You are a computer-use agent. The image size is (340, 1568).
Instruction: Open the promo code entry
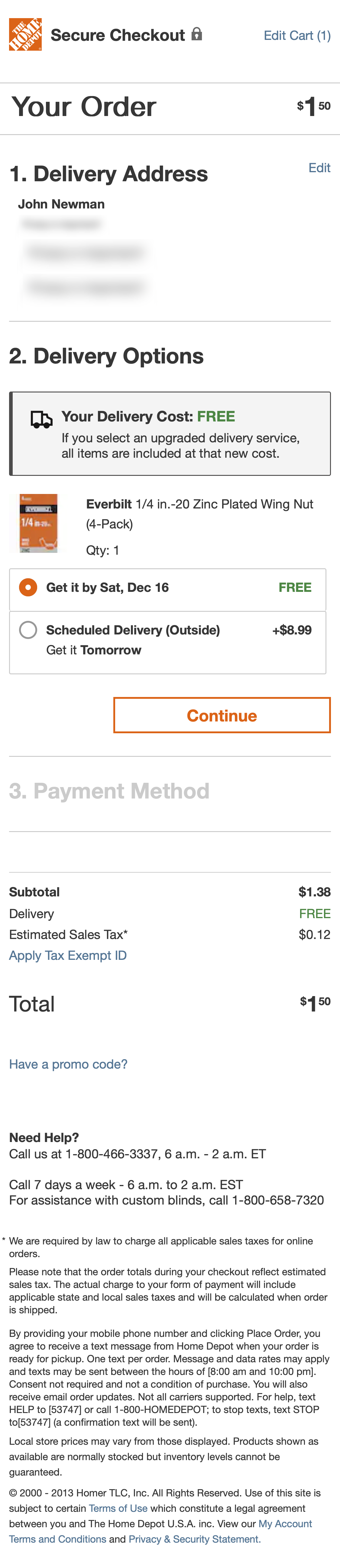coord(68,1064)
